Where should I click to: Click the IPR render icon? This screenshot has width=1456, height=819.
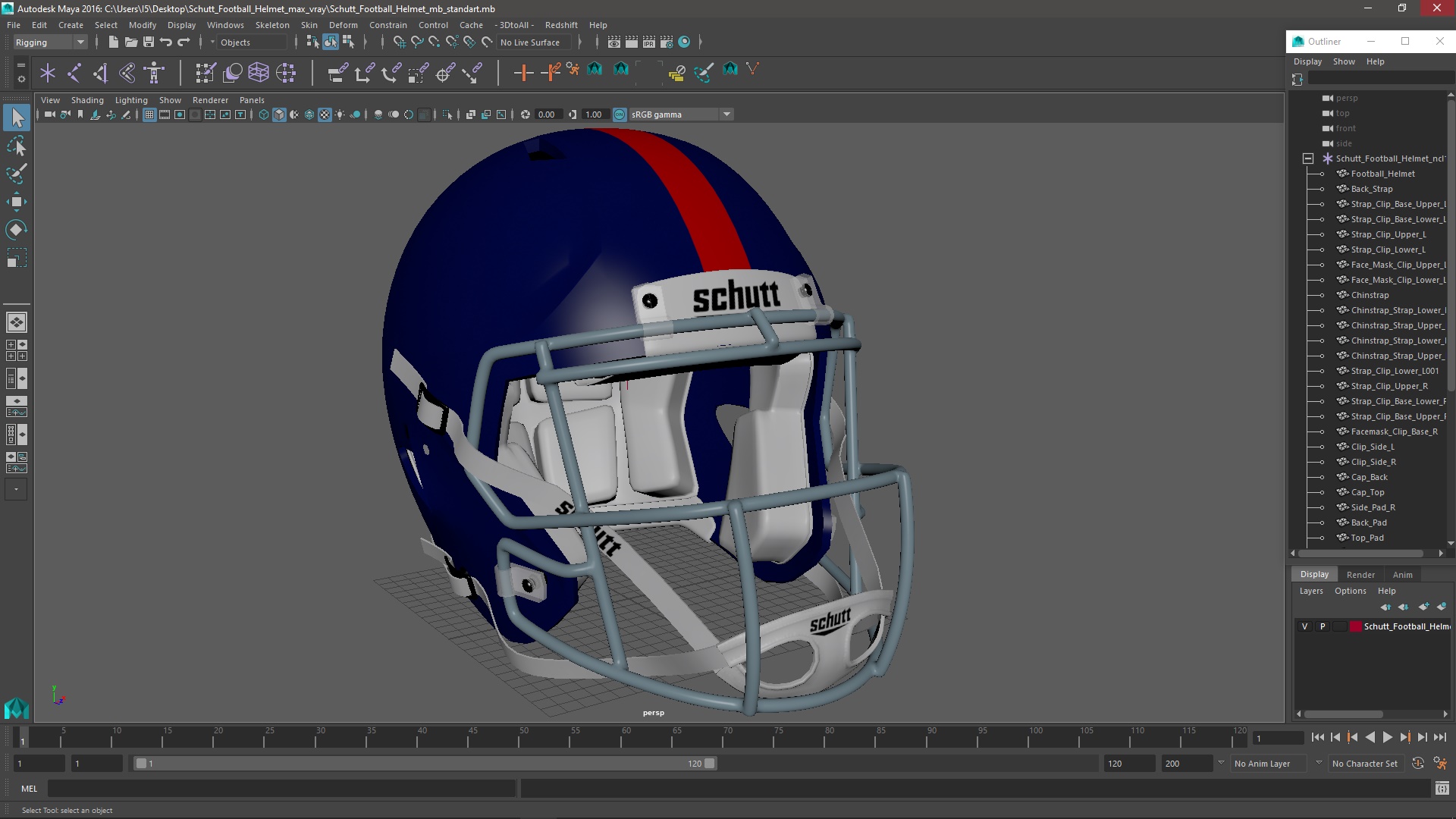pyautogui.click(x=649, y=42)
